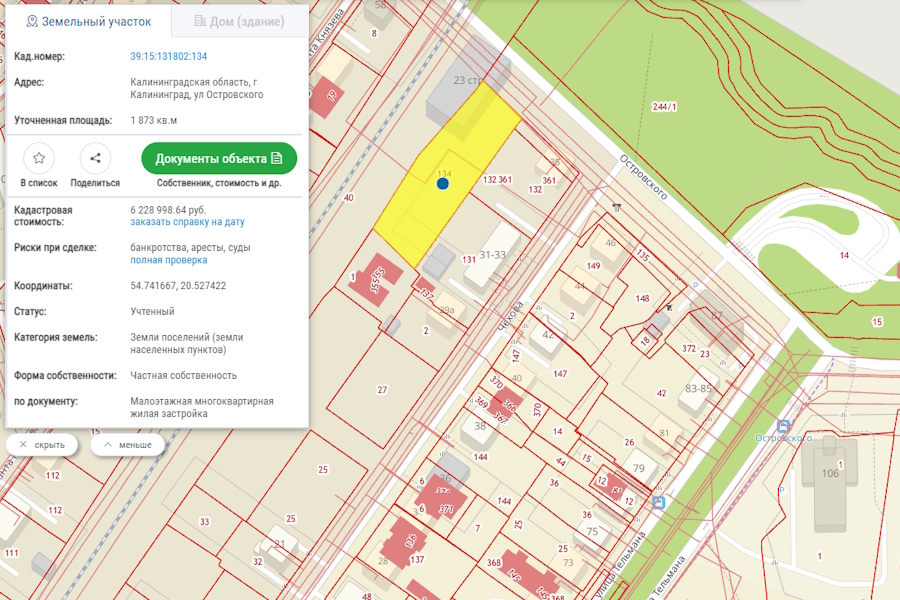900x600 pixels.
Task: Collapse details using the меньше button
Action: pos(127,444)
